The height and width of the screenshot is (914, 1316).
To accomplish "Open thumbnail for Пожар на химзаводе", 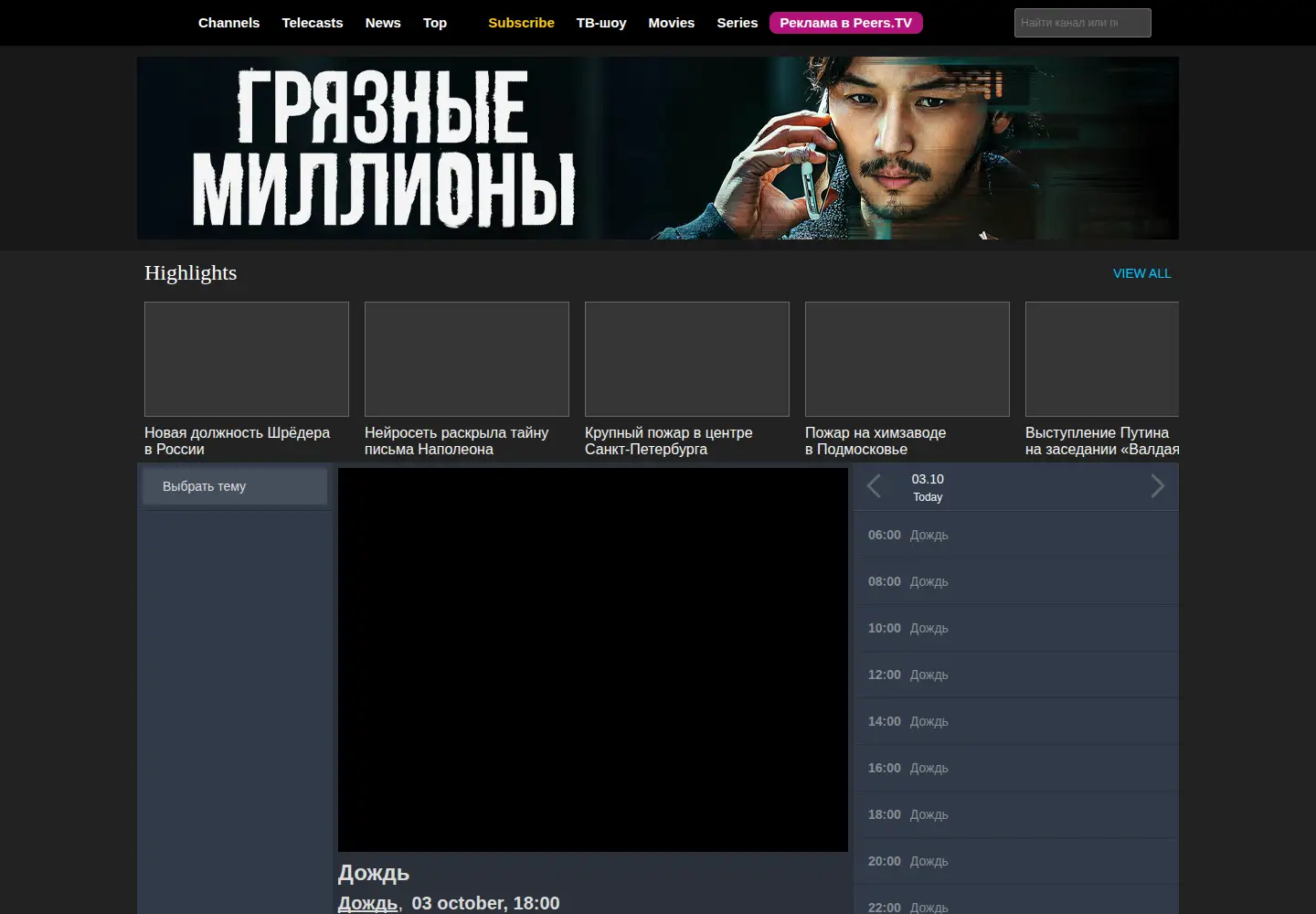I will click(x=907, y=359).
